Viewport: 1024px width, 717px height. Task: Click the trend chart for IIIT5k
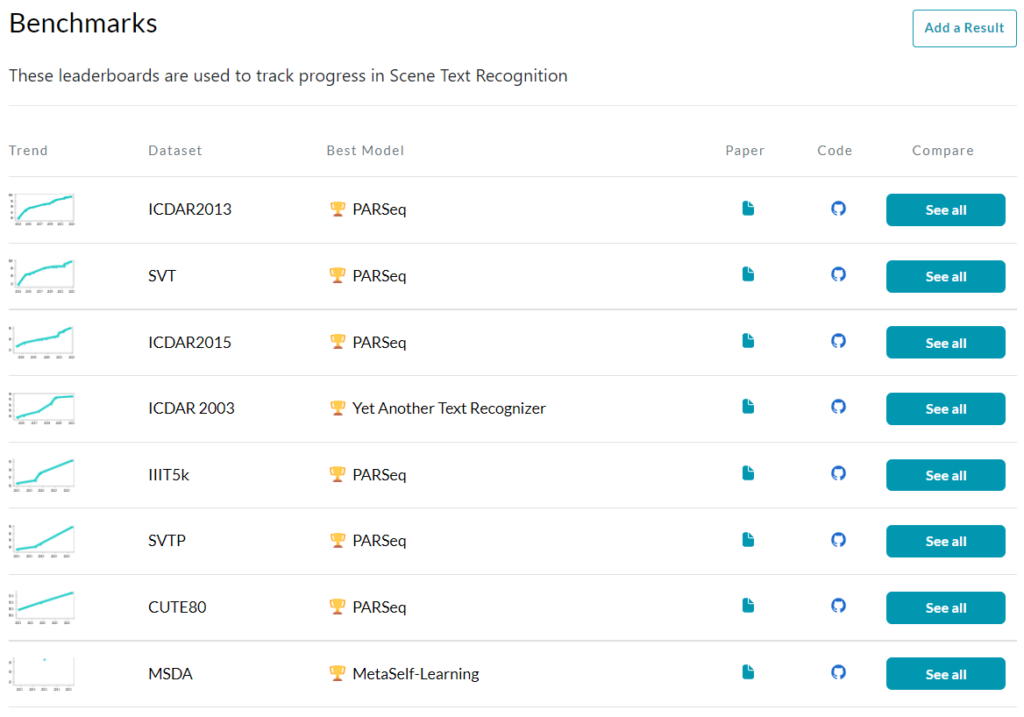click(x=41, y=474)
